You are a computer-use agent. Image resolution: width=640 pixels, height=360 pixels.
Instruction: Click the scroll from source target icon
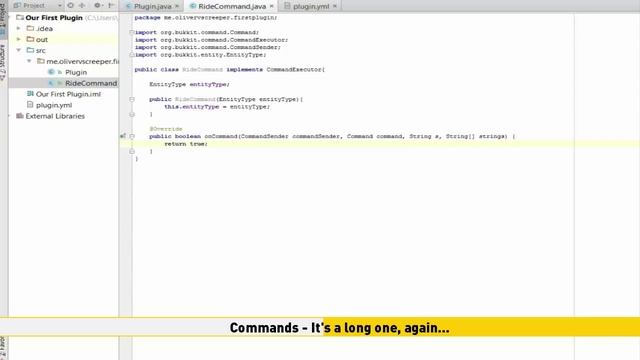[x=71, y=5]
